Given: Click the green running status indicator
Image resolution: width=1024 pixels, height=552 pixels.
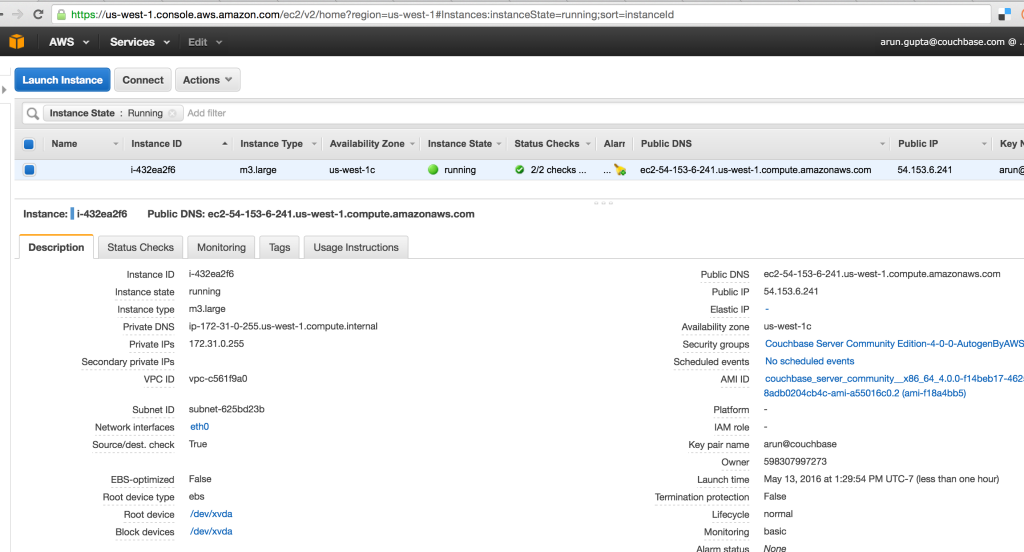Looking at the screenshot, I should tap(433, 170).
